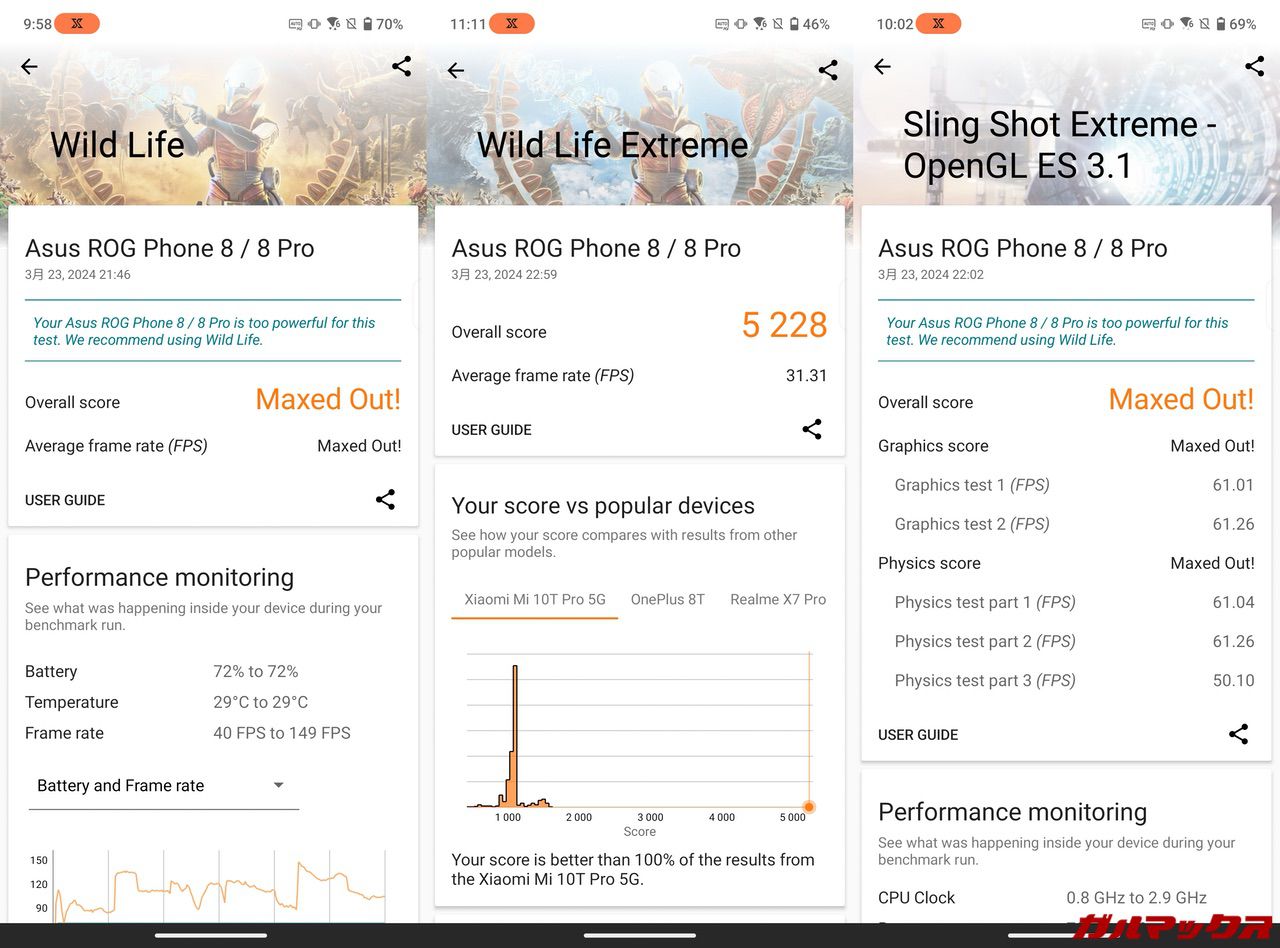
Task: Click the orange score marker on the chart
Action: coord(809,807)
